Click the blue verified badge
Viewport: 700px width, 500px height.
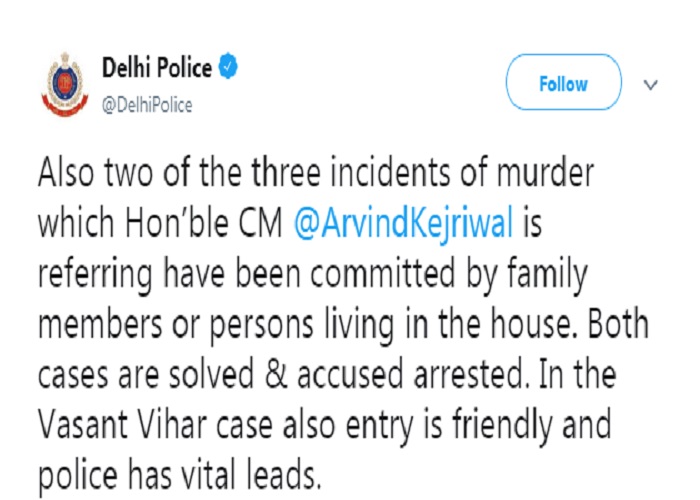(x=228, y=67)
